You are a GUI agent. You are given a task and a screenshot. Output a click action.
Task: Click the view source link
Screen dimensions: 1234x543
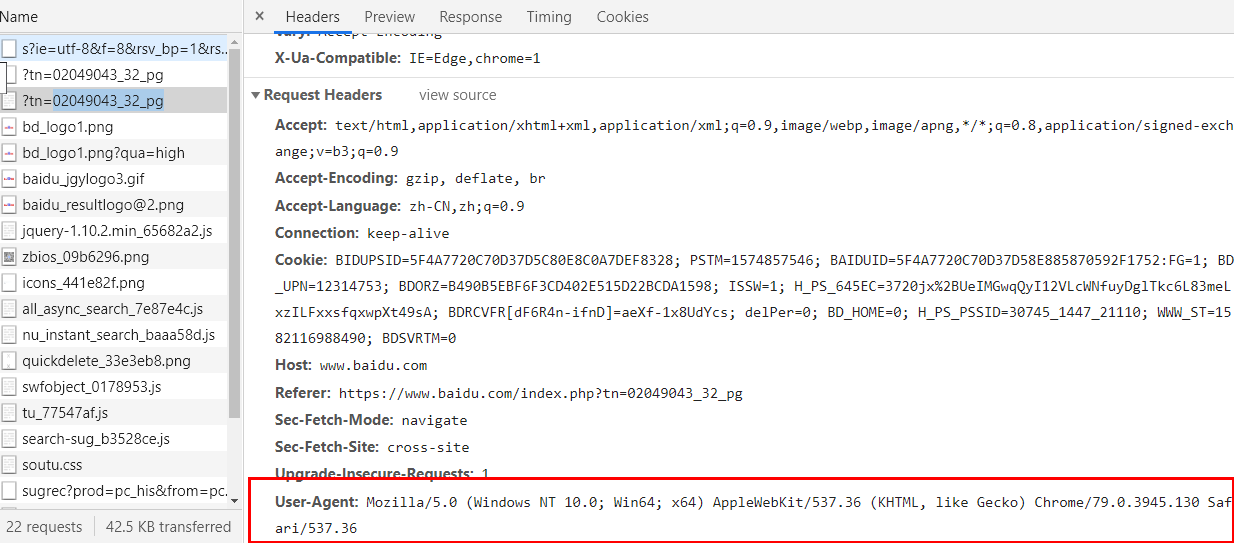click(x=457, y=95)
